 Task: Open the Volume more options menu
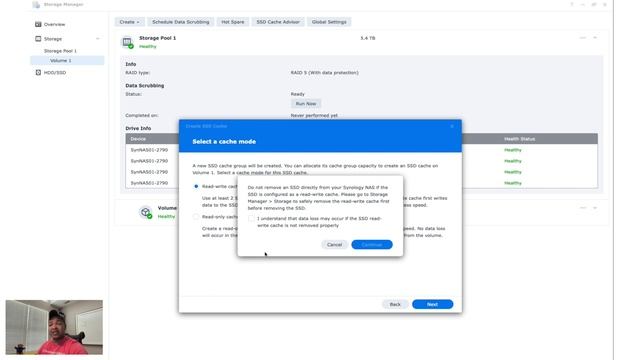pyautogui.click(x=583, y=208)
